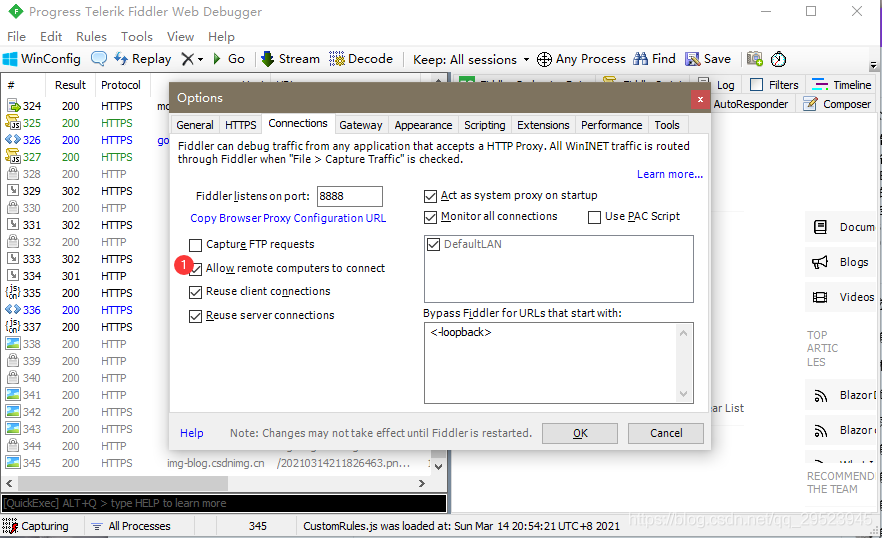Sort sessions by Protocol column header
This screenshot has height=538, width=882.
pyautogui.click(x=121, y=85)
